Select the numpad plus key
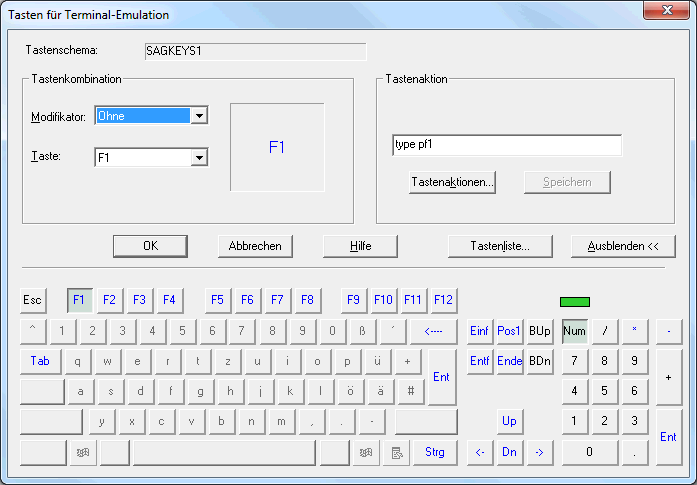The width and height of the screenshot is (697, 485). pos(669,377)
